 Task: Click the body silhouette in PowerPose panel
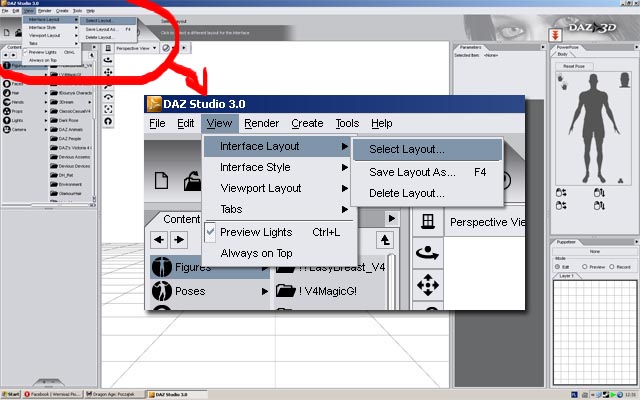[593, 128]
